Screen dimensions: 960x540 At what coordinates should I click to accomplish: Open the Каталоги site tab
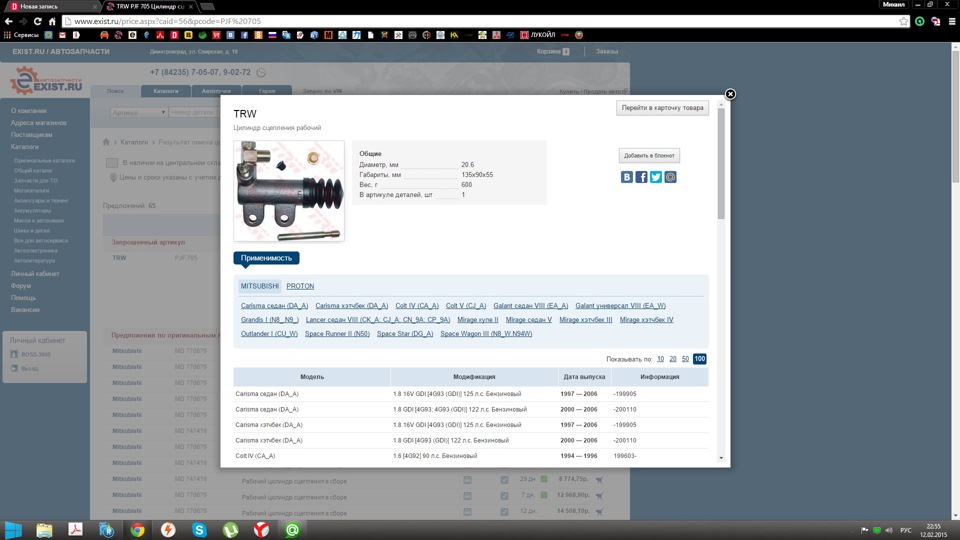tap(165, 91)
